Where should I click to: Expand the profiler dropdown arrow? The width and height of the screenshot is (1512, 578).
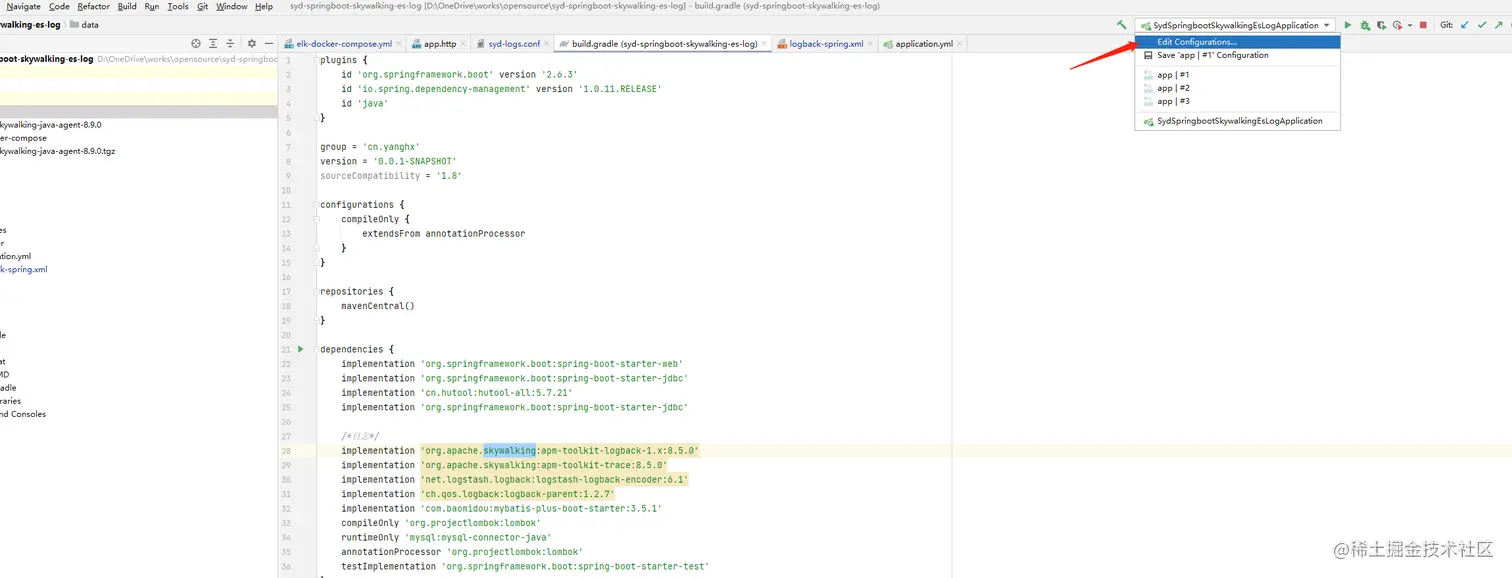1410,25
